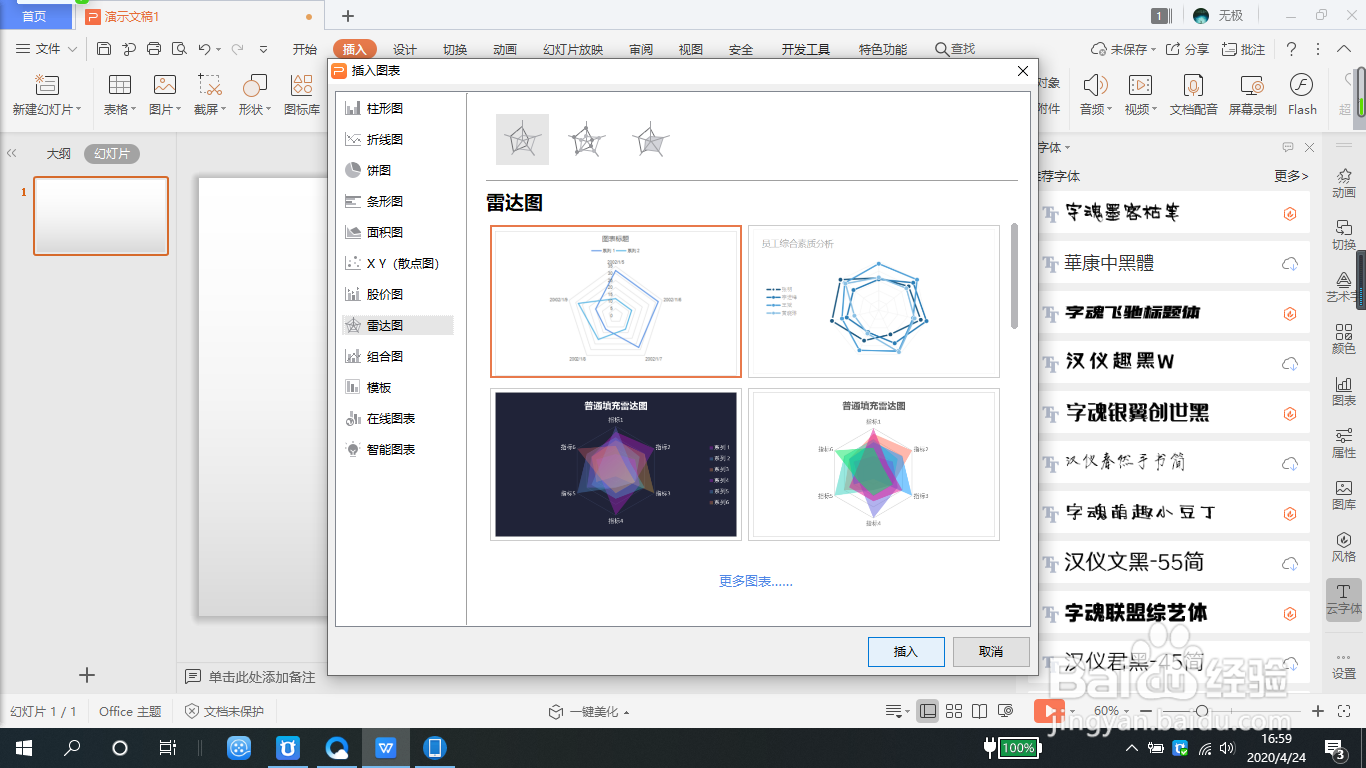Select the 柱形图 chart type
The width and height of the screenshot is (1366, 768).
pyautogui.click(x=397, y=108)
